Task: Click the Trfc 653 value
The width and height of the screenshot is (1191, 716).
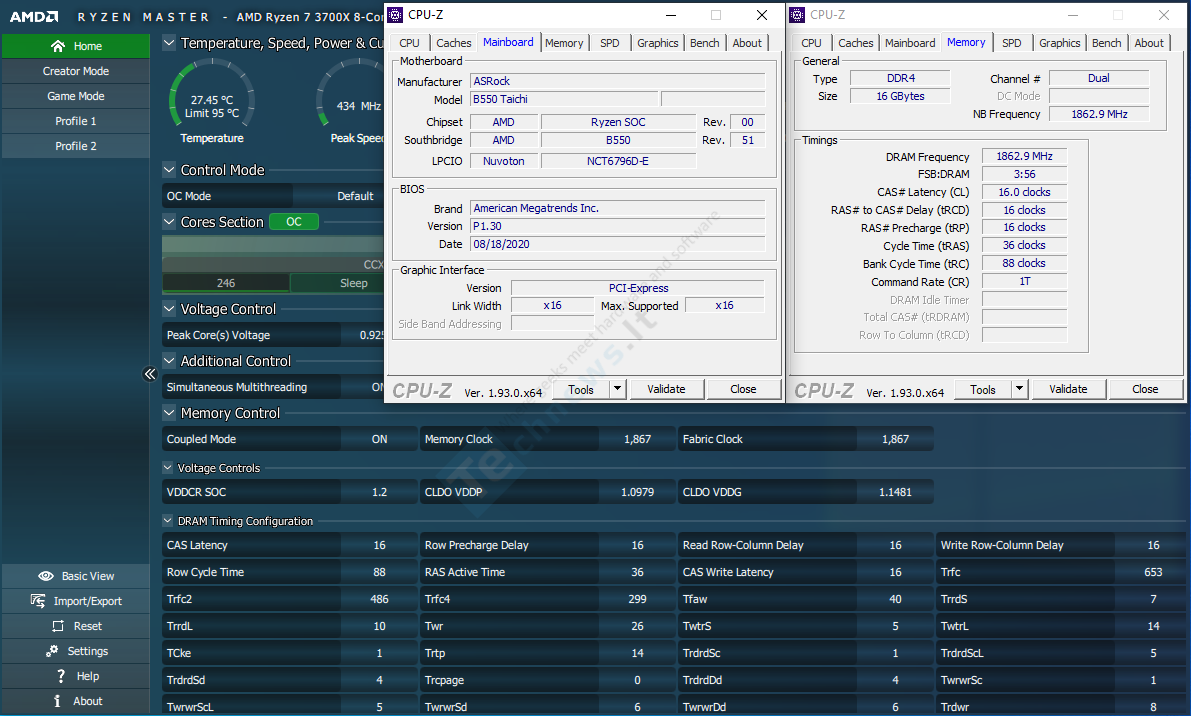Action: pyautogui.click(x=1153, y=572)
